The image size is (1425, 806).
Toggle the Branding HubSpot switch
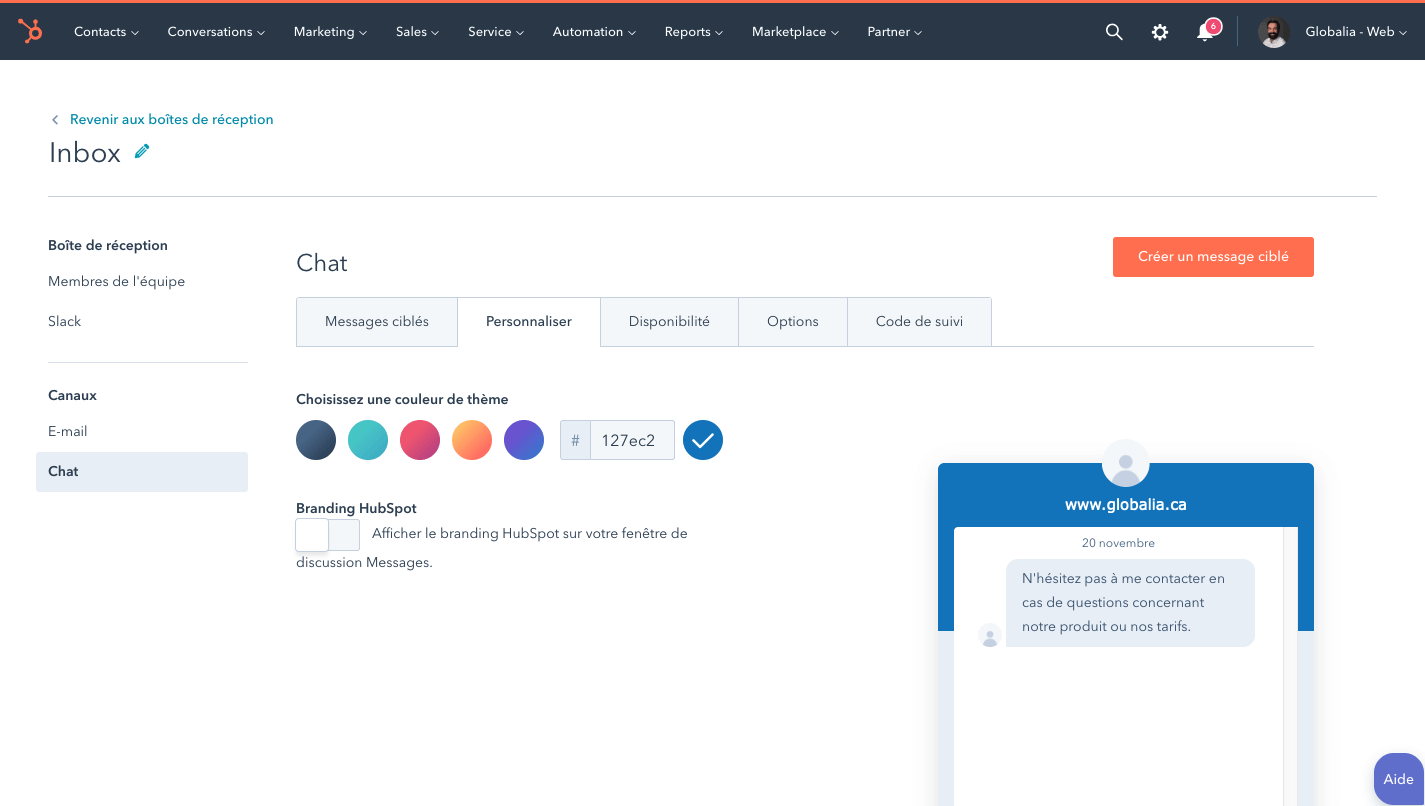328,535
